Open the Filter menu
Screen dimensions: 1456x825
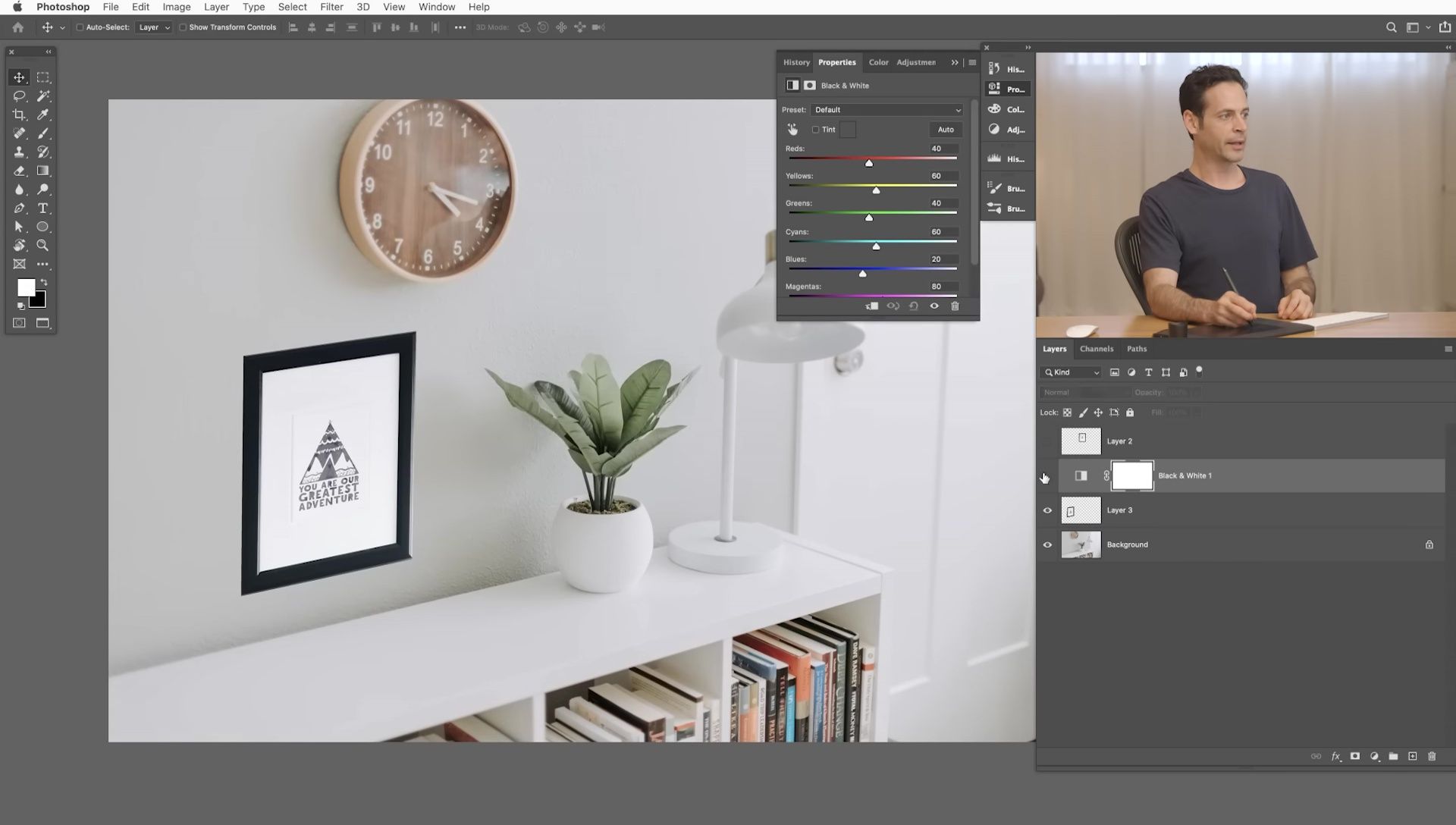click(331, 7)
